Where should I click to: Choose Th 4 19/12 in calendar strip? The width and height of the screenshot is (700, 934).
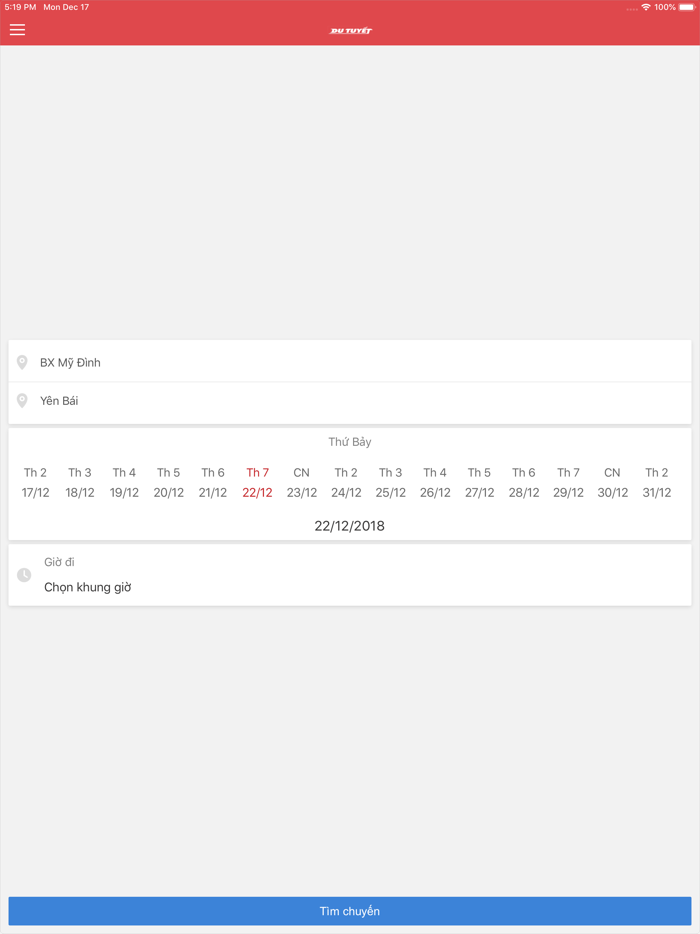[x=124, y=482]
